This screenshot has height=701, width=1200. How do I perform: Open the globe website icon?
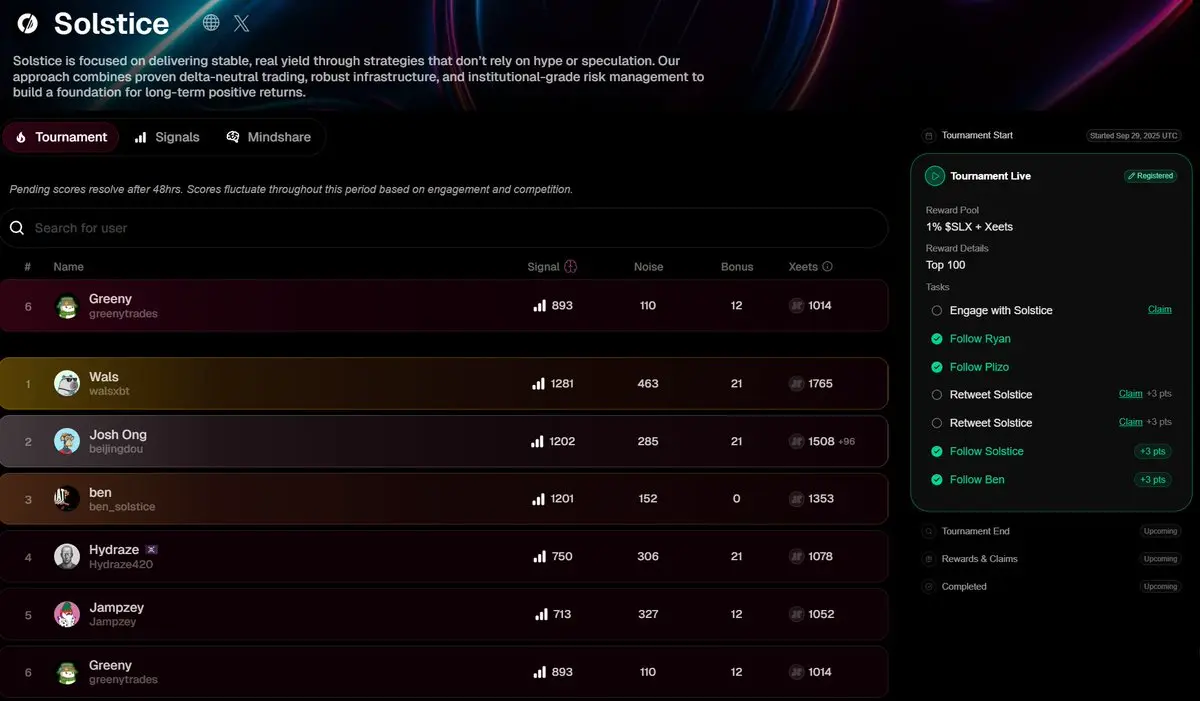pyautogui.click(x=211, y=23)
